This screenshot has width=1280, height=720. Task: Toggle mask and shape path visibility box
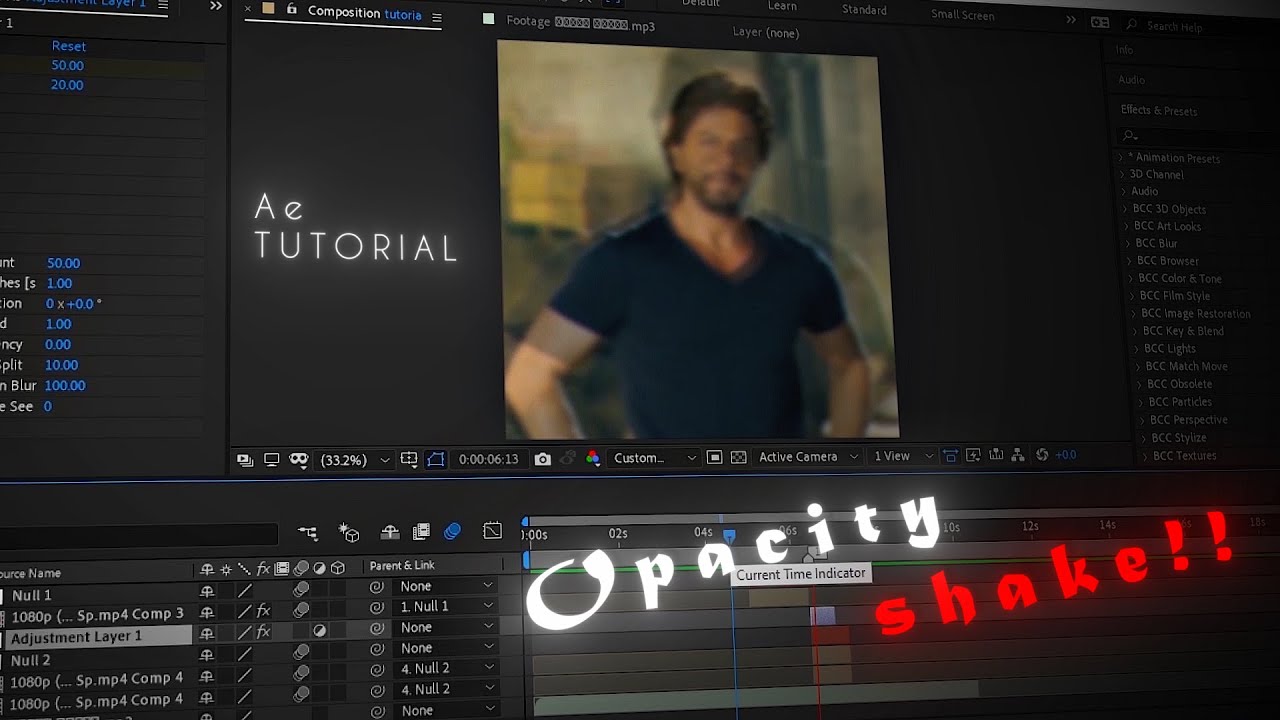click(x=436, y=459)
